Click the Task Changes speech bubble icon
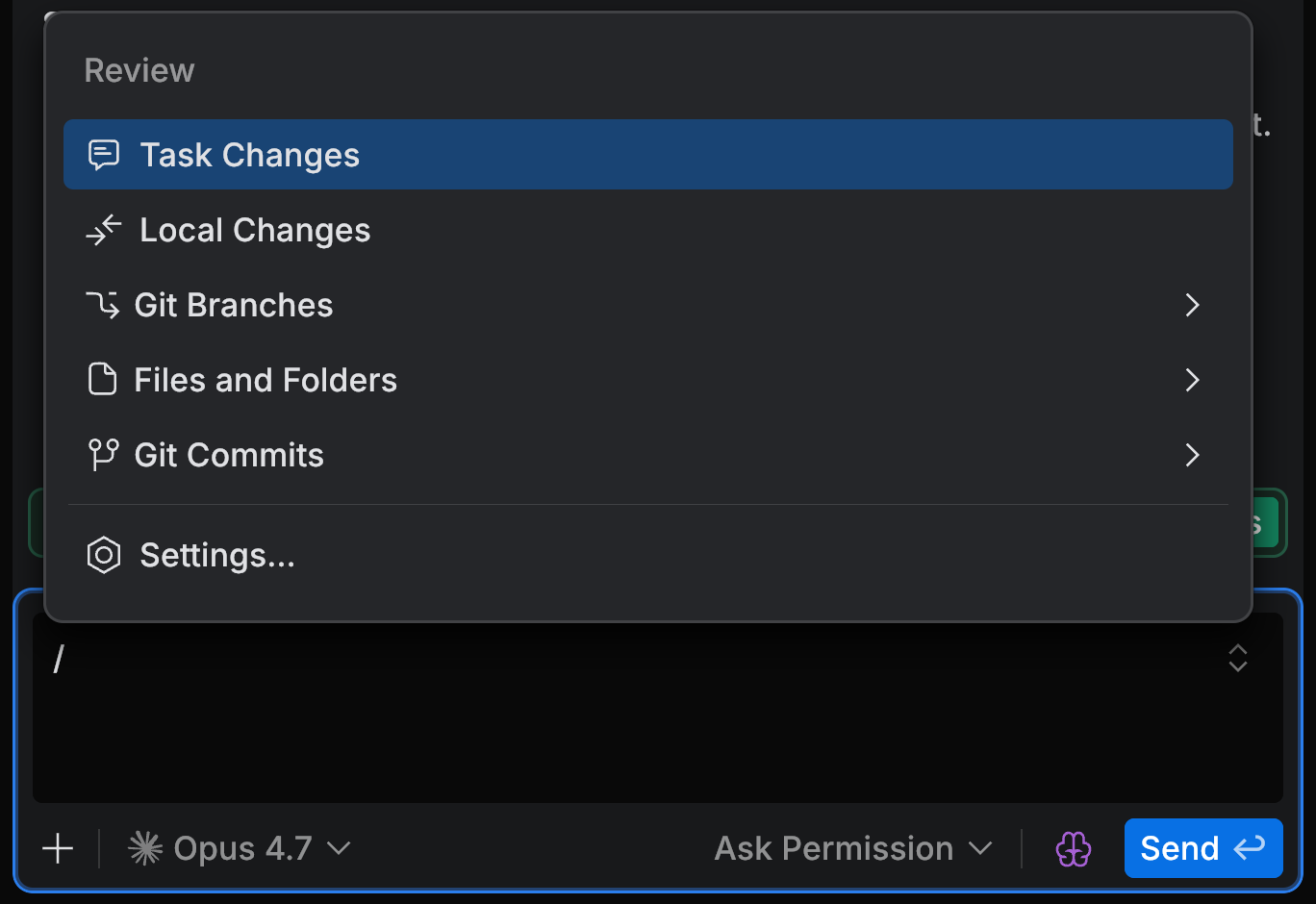The height and width of the screenshot is (904, 1316). 104,155
